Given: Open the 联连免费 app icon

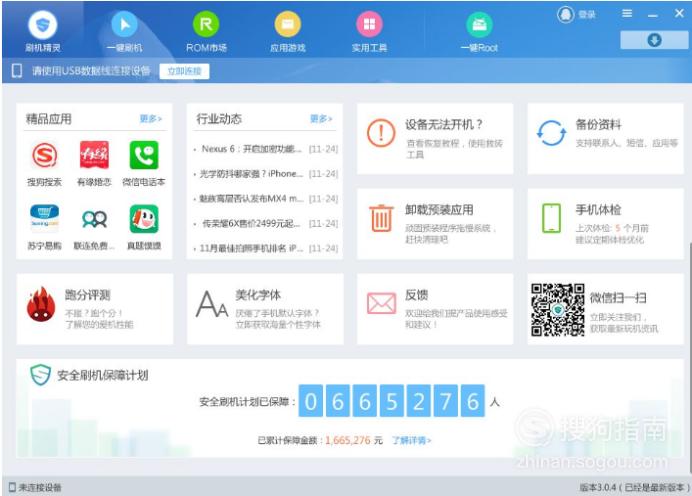Looking at the screenshot, I should pyautogui.click(x=94, y=219).
